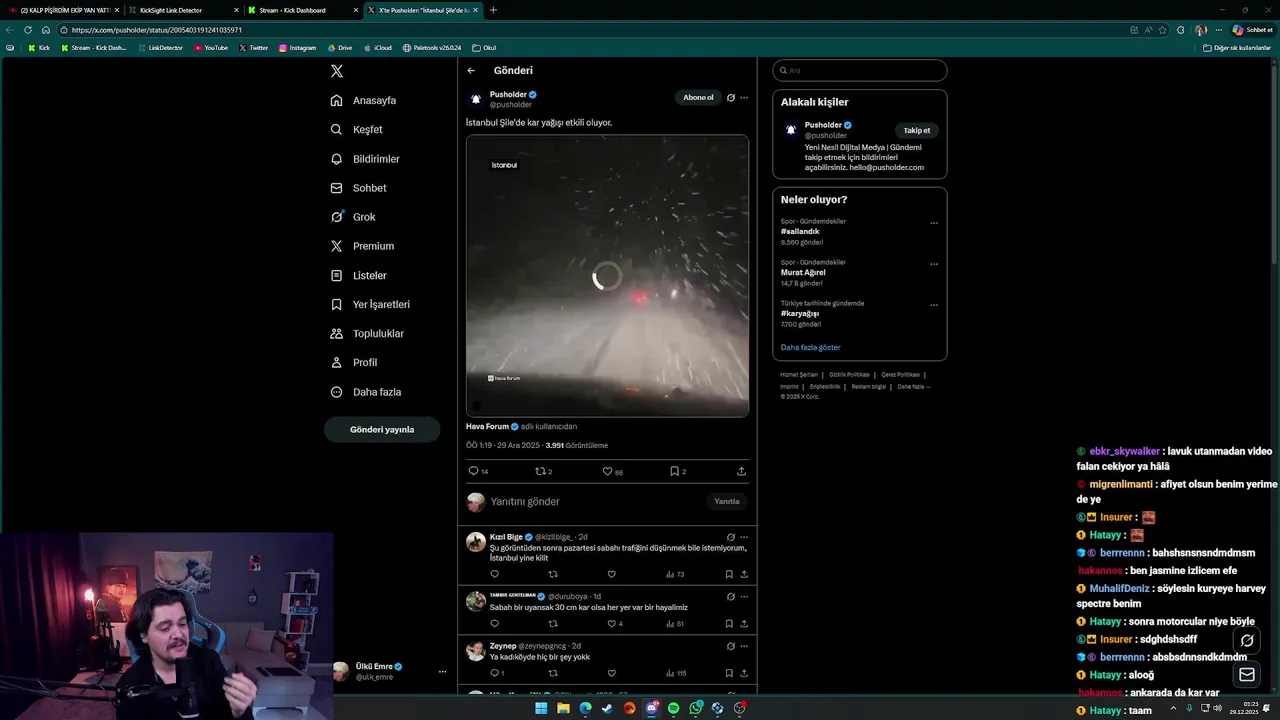Open more options on Zeynep's reply
Image resolution: width=1280 pixels, height=720 pixels.
click(x=744, y=646)
